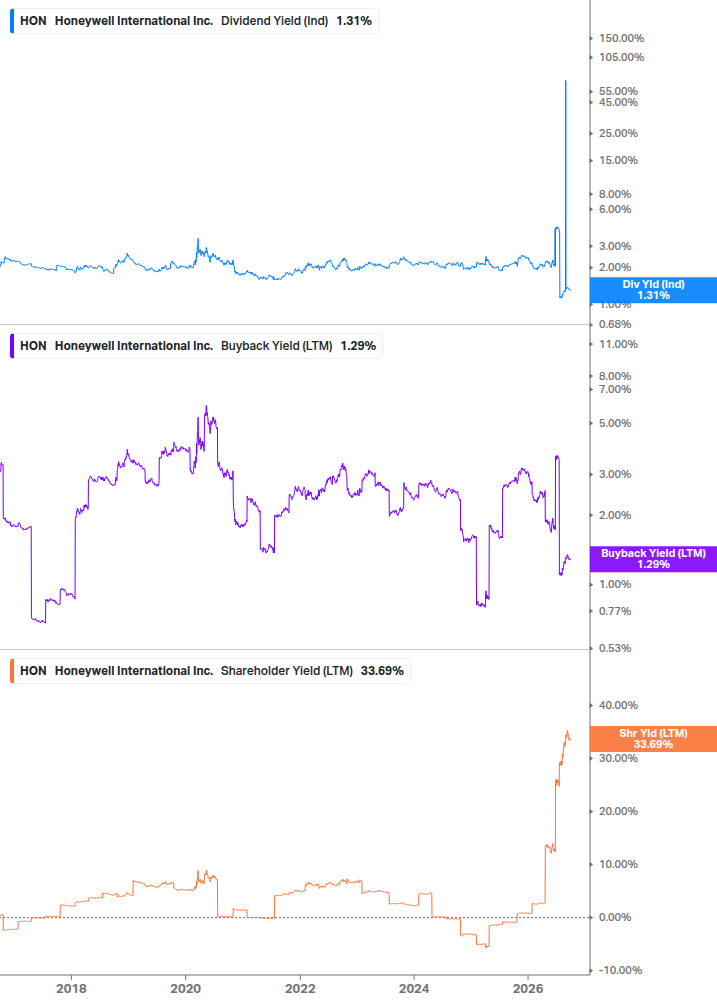The width and height of the screenshot is (717, 1005).
Task: Click the 1.31% value in dividend legend
Action: 354,21
